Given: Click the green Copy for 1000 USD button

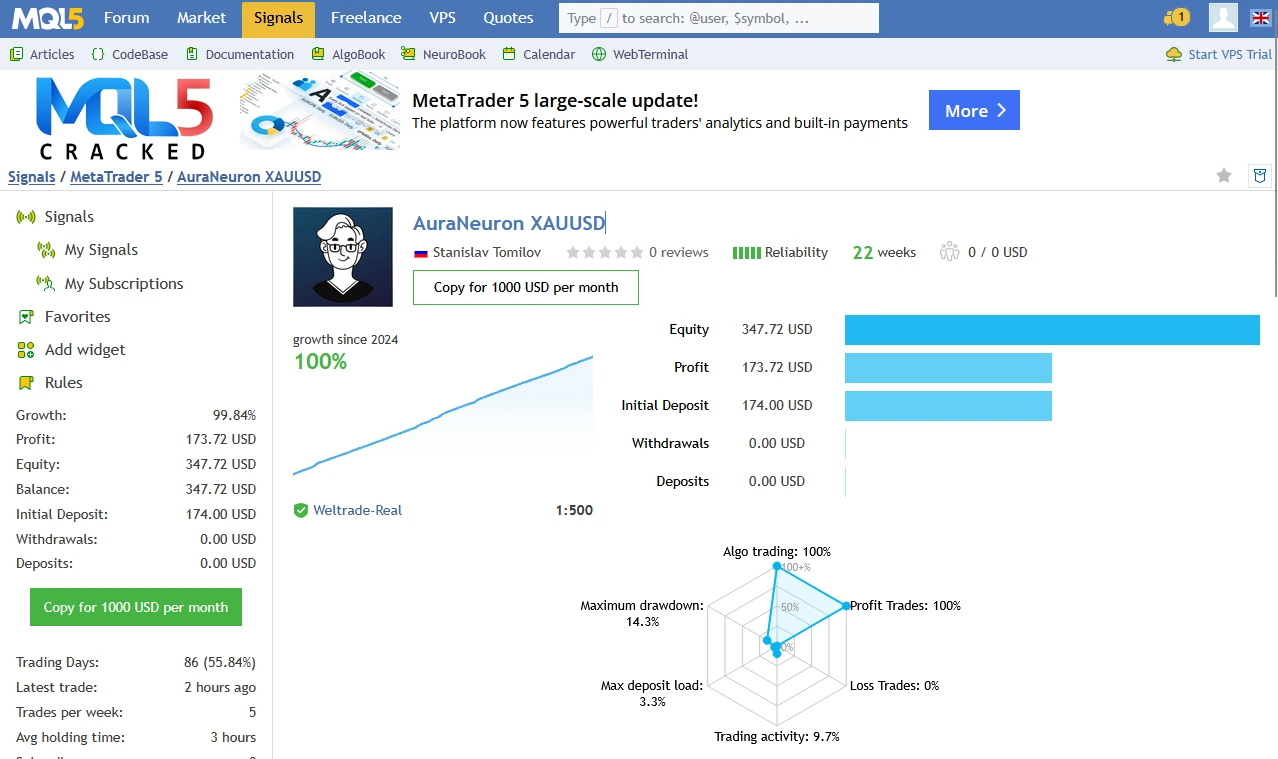Looking at the screenshot, I should click(136, 607).
